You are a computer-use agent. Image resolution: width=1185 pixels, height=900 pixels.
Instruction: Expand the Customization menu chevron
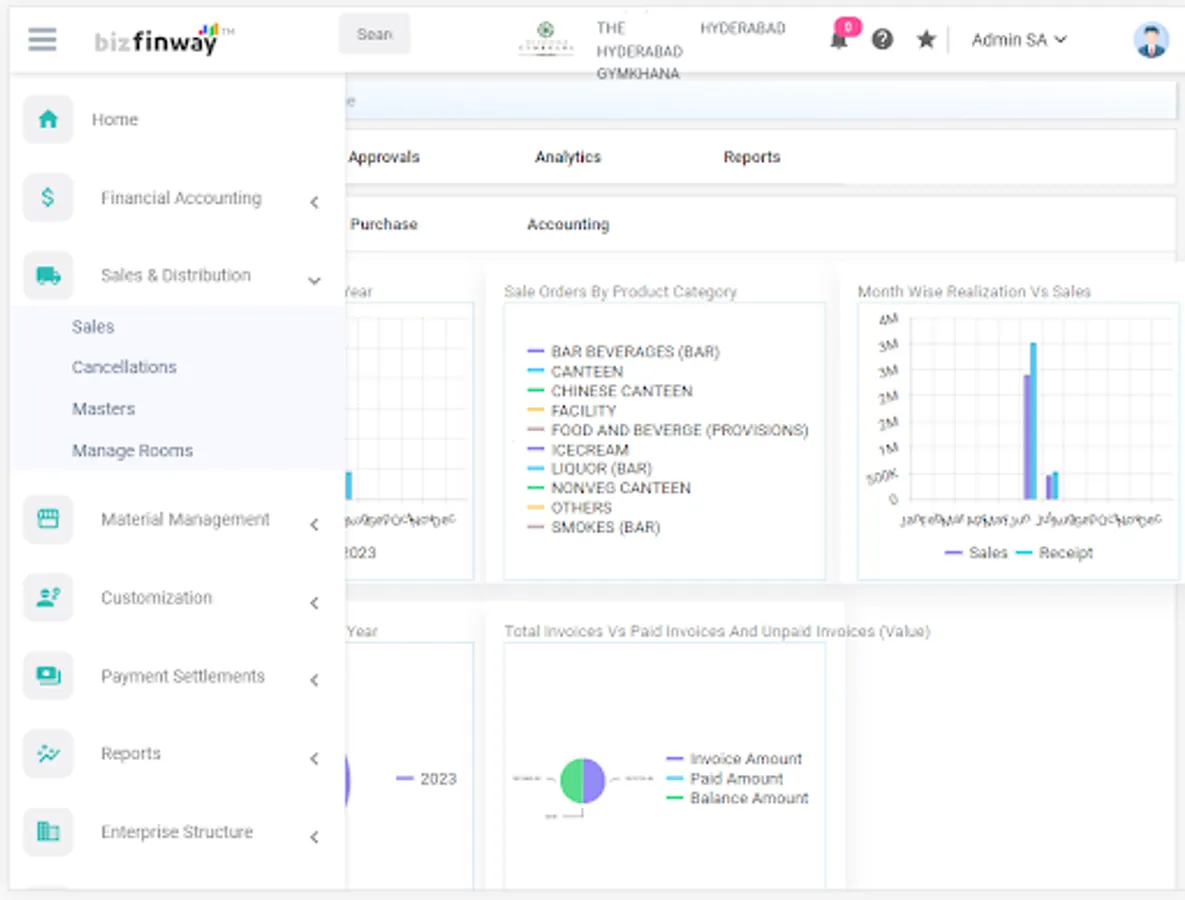coord(314,602)
